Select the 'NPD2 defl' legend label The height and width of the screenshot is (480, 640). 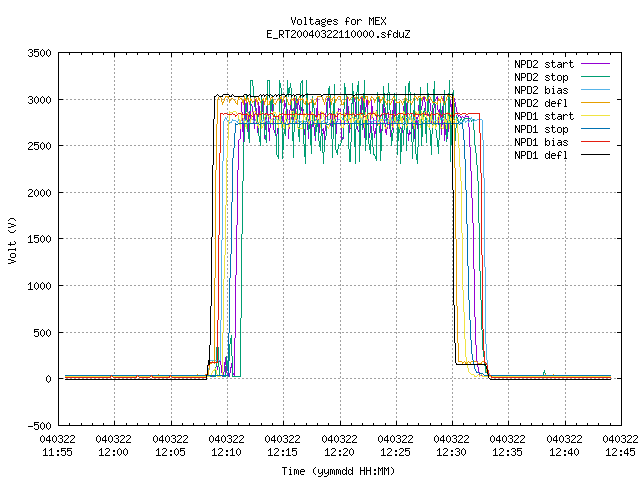[541, 103]
